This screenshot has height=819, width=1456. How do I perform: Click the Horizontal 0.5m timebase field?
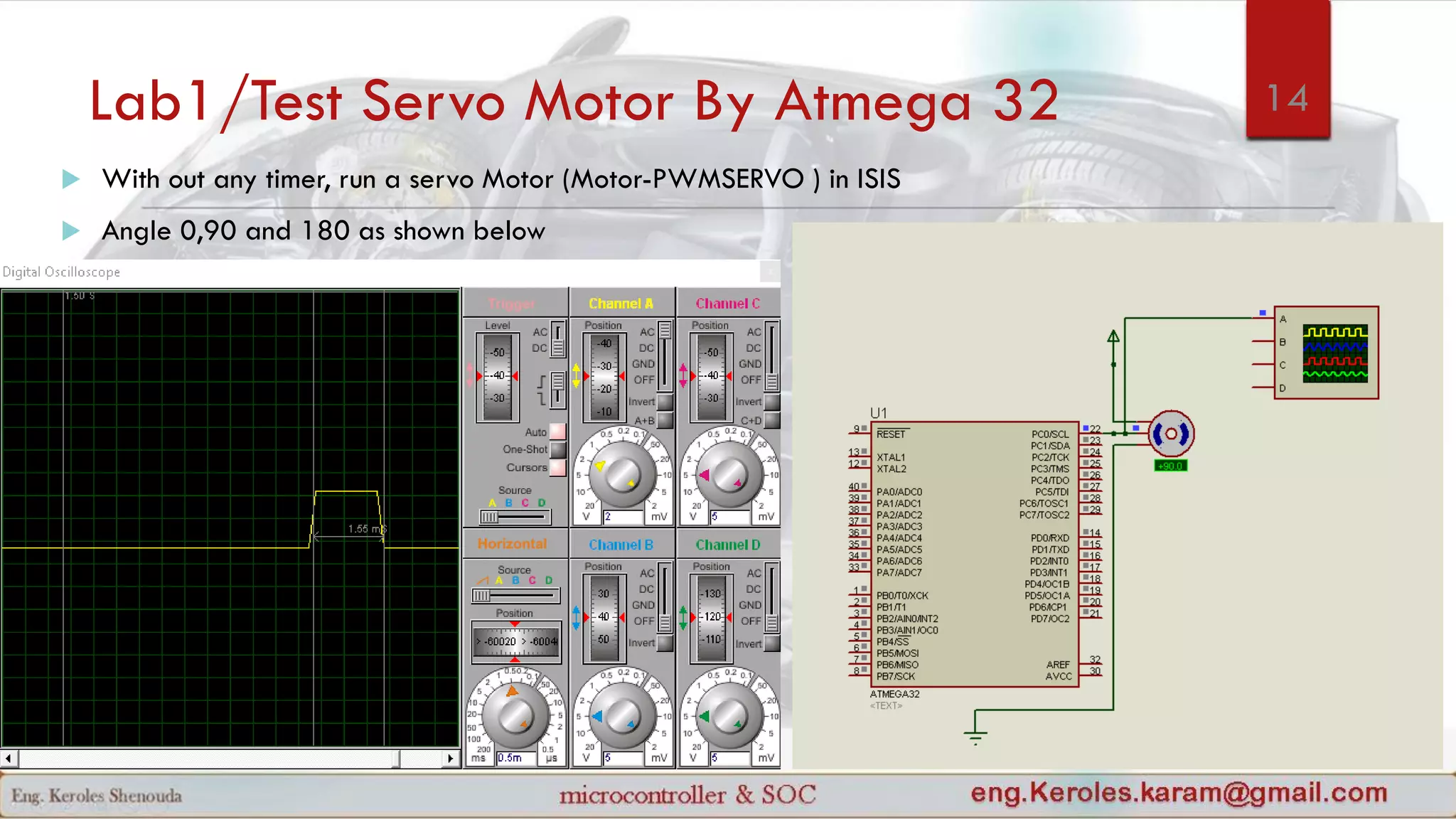515,758
